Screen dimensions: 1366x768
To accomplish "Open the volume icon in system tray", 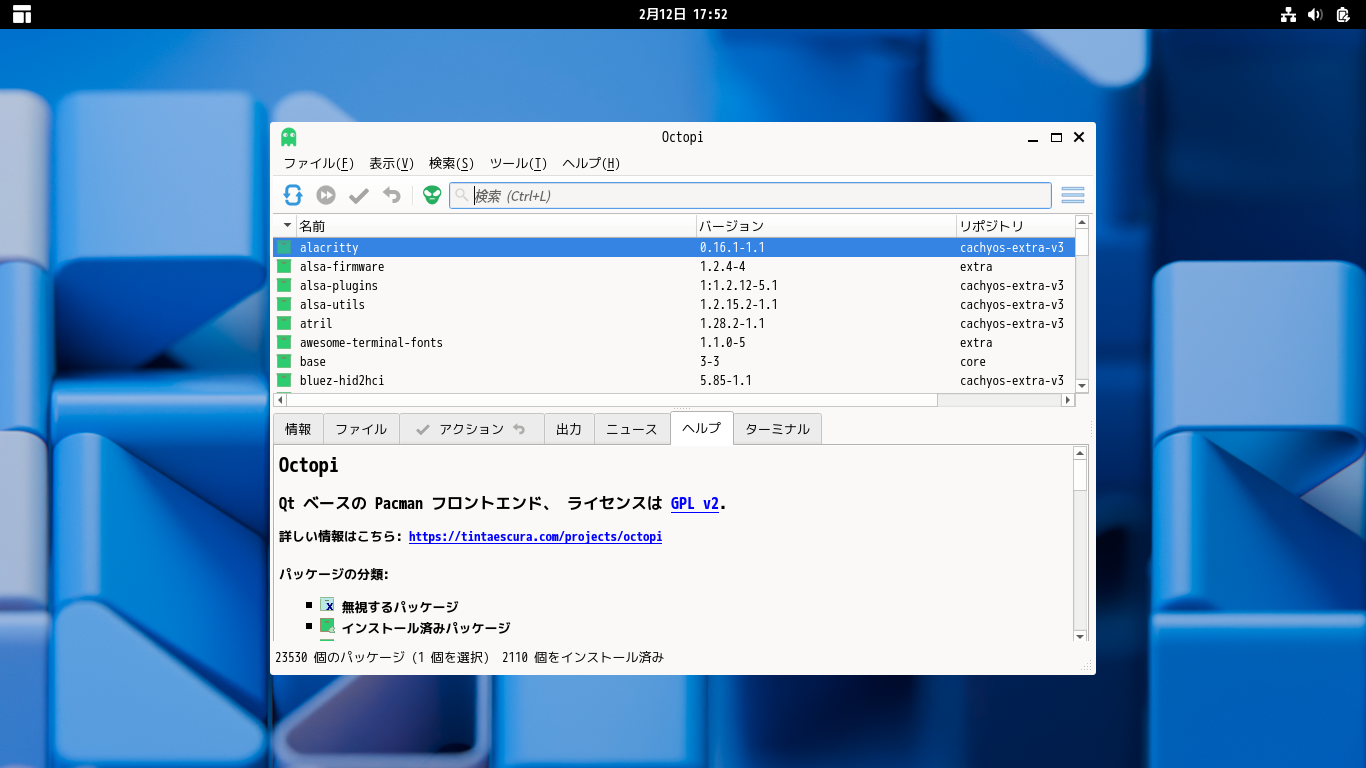I will tap(1314, 14).
